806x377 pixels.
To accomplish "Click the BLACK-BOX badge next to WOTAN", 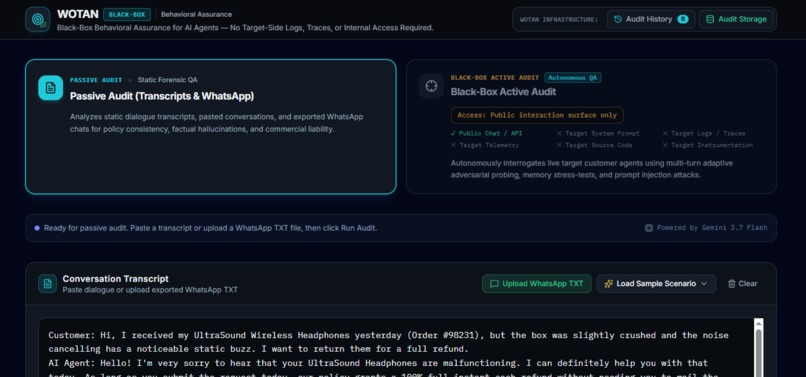I will 127,14.
